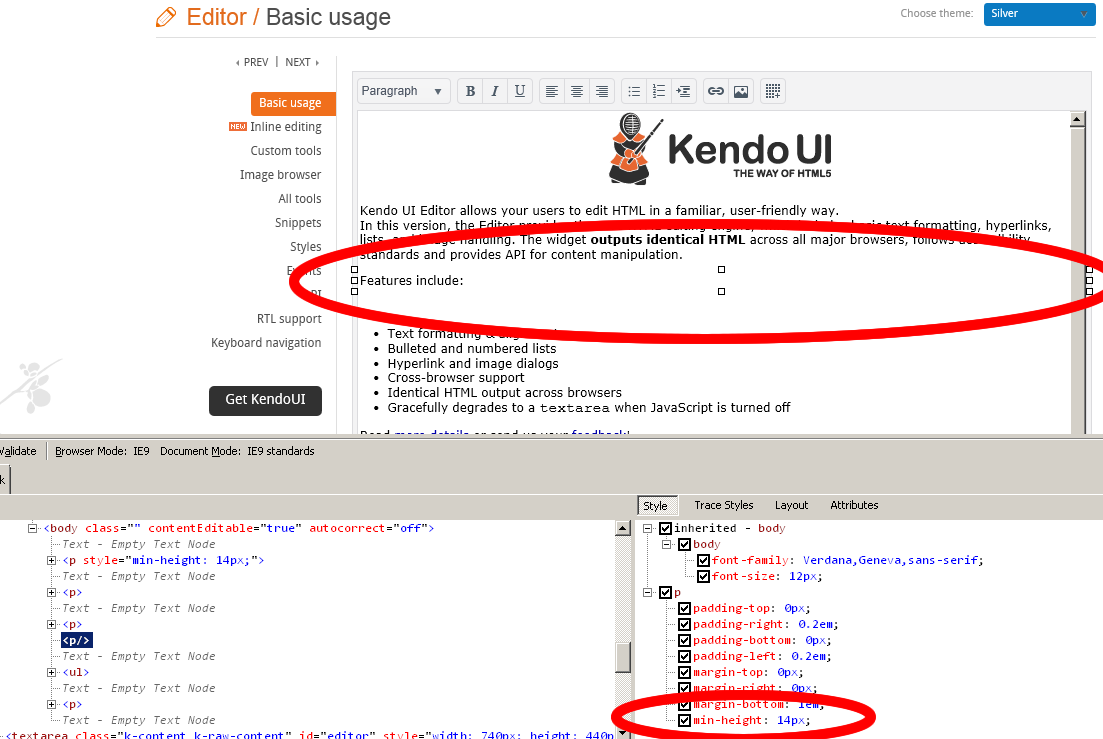
Task: Open the Silver theme dropdown
Action: coord(1039,13)
